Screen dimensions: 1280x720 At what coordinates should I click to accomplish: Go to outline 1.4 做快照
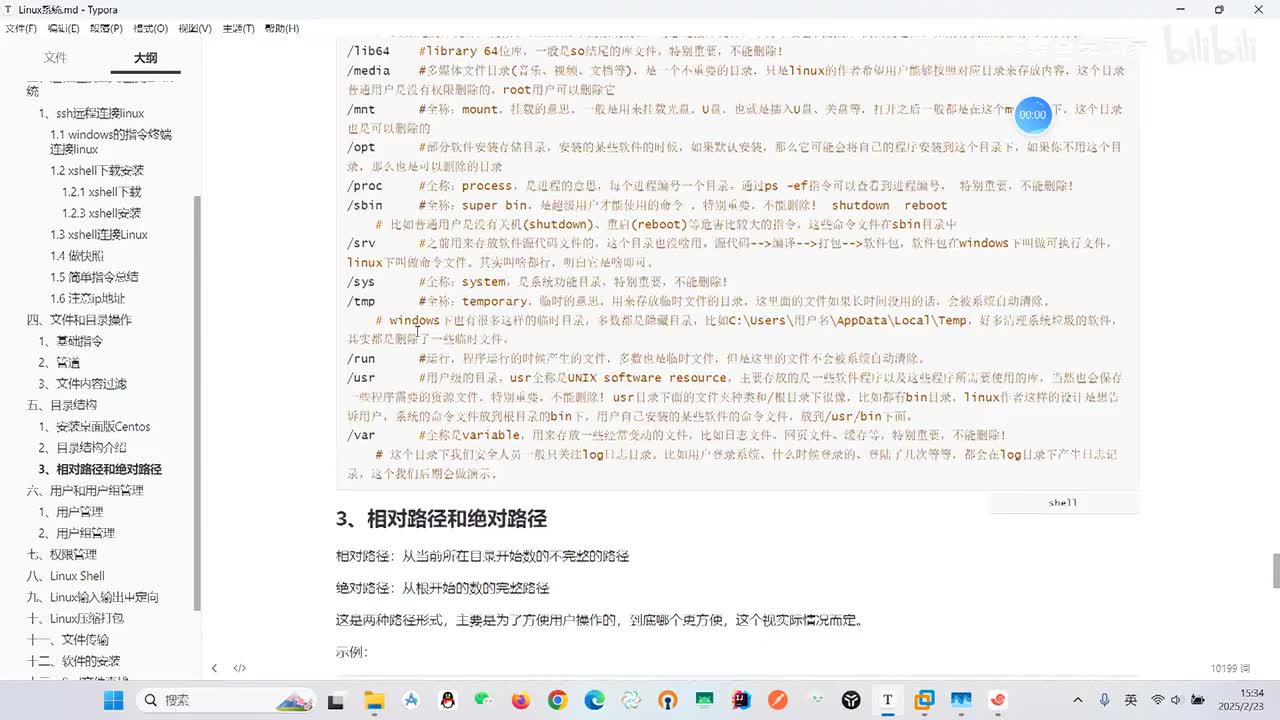point(77,256)
